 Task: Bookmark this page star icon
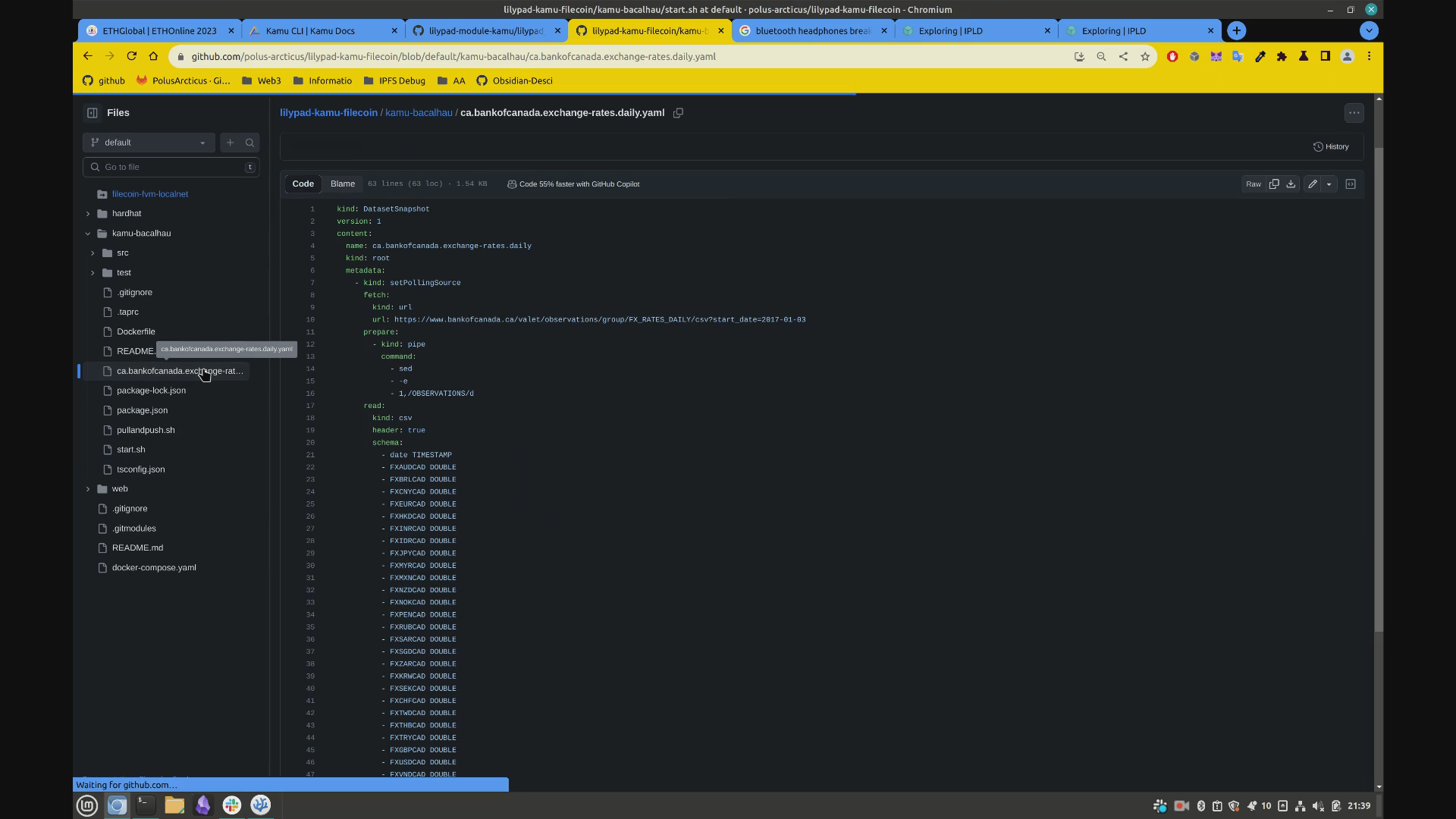point(1145,57)
